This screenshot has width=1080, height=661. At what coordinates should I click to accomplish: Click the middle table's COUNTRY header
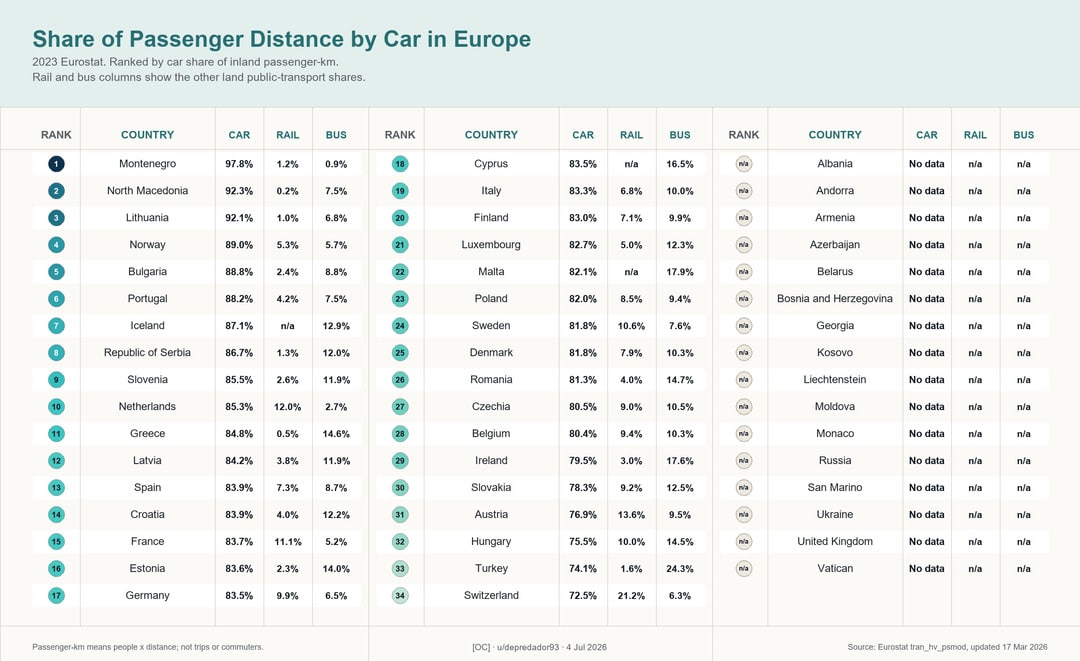point(491,135)
